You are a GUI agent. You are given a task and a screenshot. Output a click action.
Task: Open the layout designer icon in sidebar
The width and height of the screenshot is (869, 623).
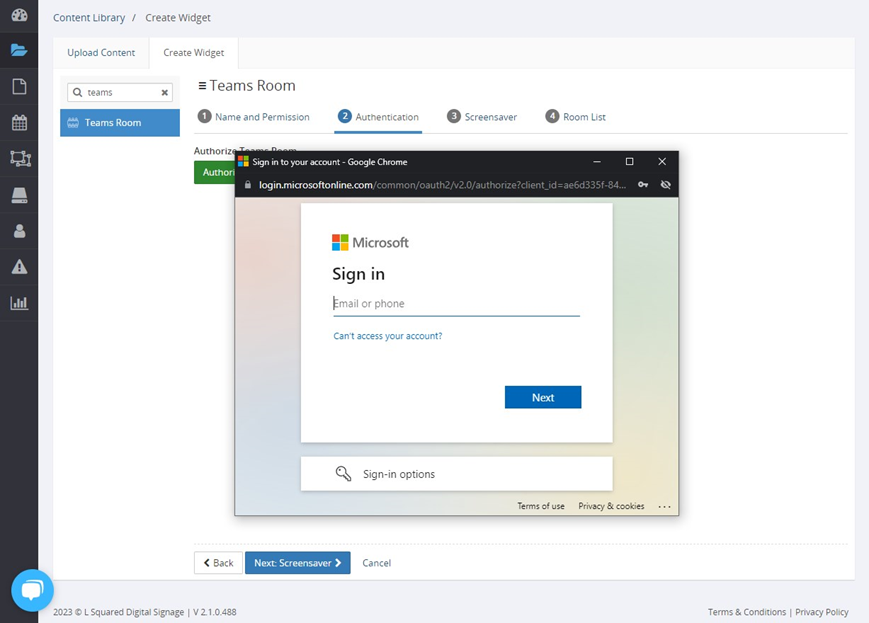pyautogui.click(x=21, y=159)
